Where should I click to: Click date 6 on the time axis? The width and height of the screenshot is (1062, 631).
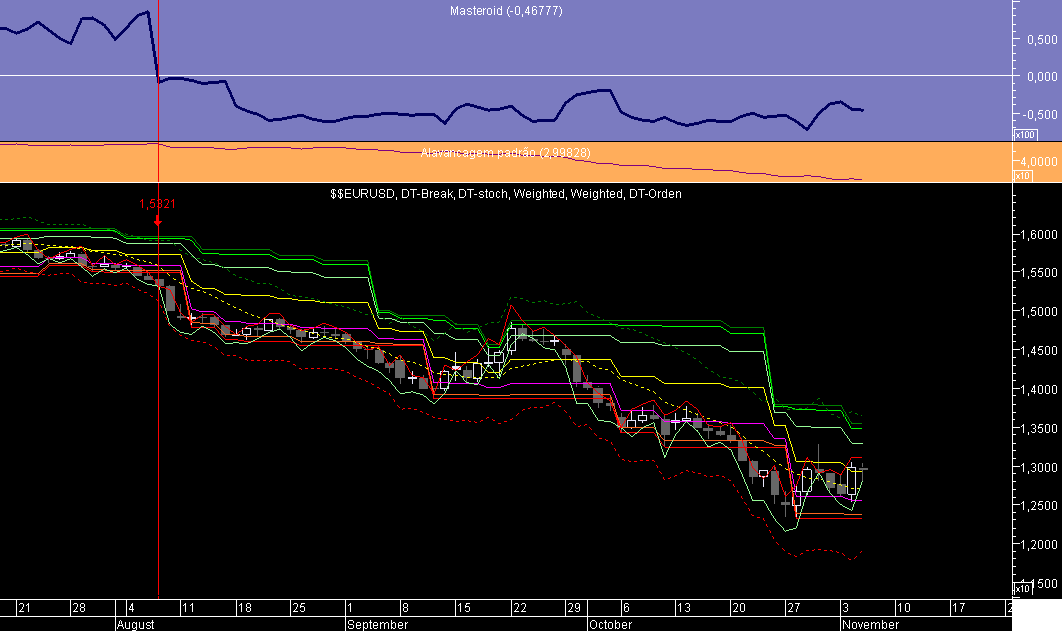pos(626,607)
